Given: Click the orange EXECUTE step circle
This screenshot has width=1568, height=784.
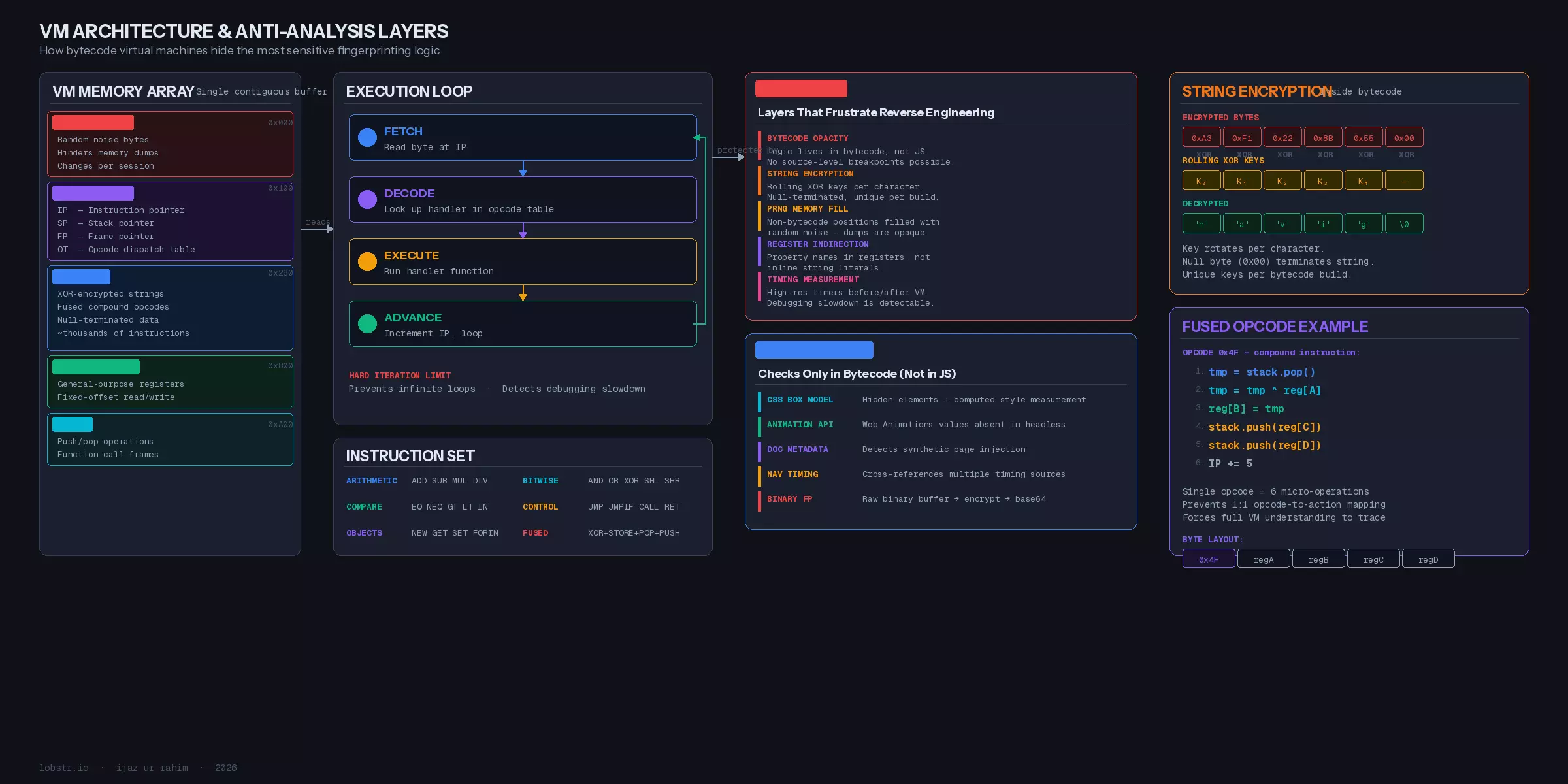Looking at the screenshot, I should (367, 261).
